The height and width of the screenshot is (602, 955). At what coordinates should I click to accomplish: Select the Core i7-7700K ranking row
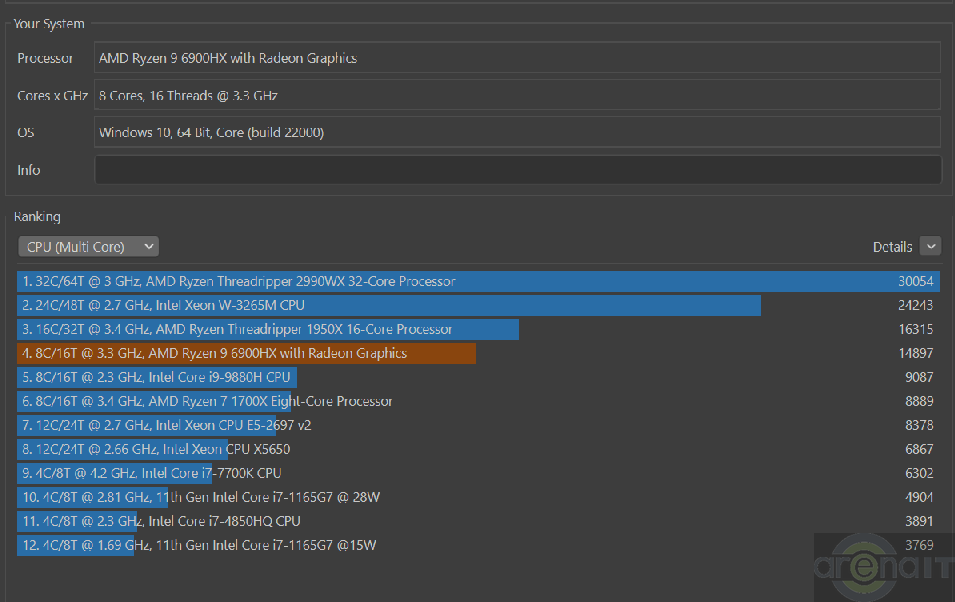click(x=152, y=474)
